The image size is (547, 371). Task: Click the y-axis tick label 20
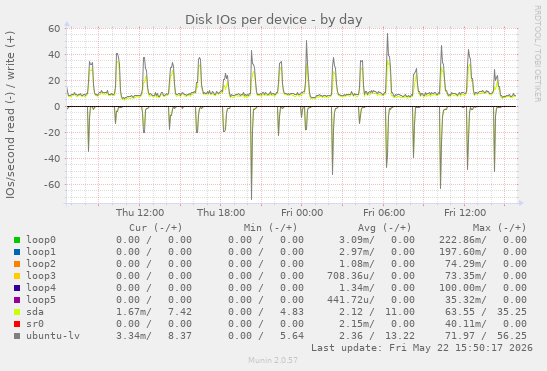pos(54,81)
